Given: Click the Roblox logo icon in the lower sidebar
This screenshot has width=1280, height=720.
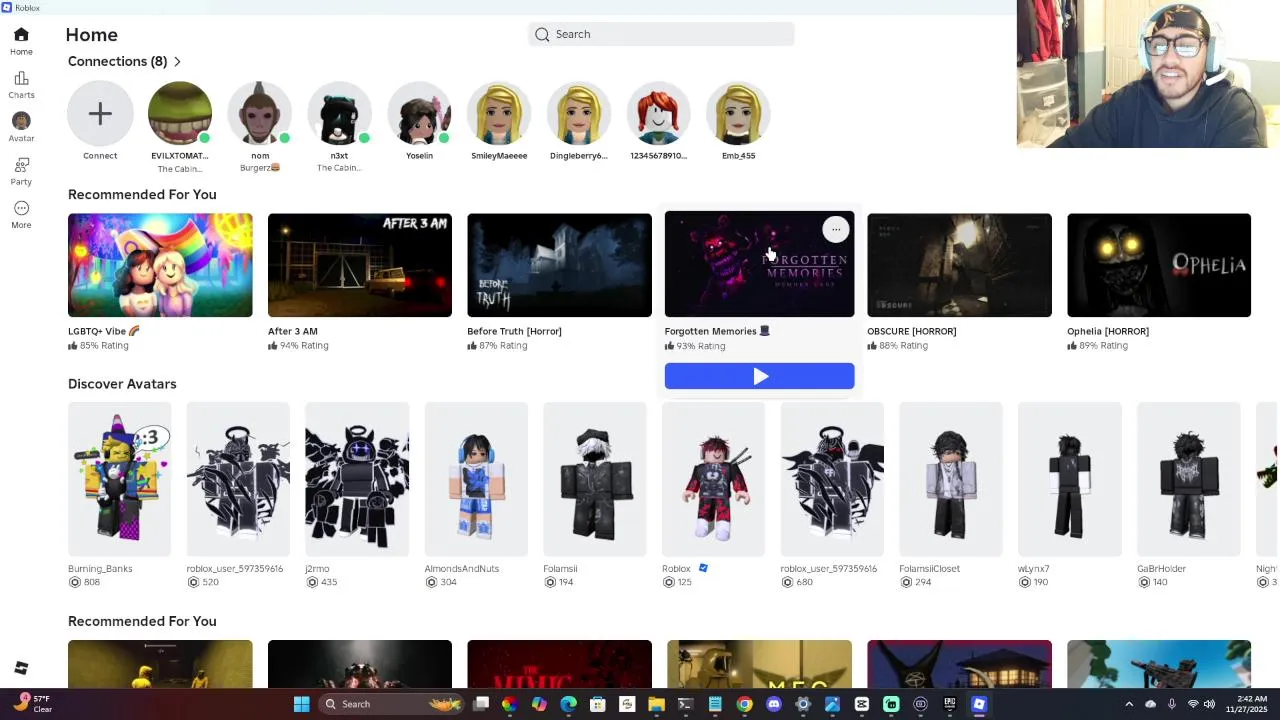Looking at the screenshot, I should (x=21, y=668).
